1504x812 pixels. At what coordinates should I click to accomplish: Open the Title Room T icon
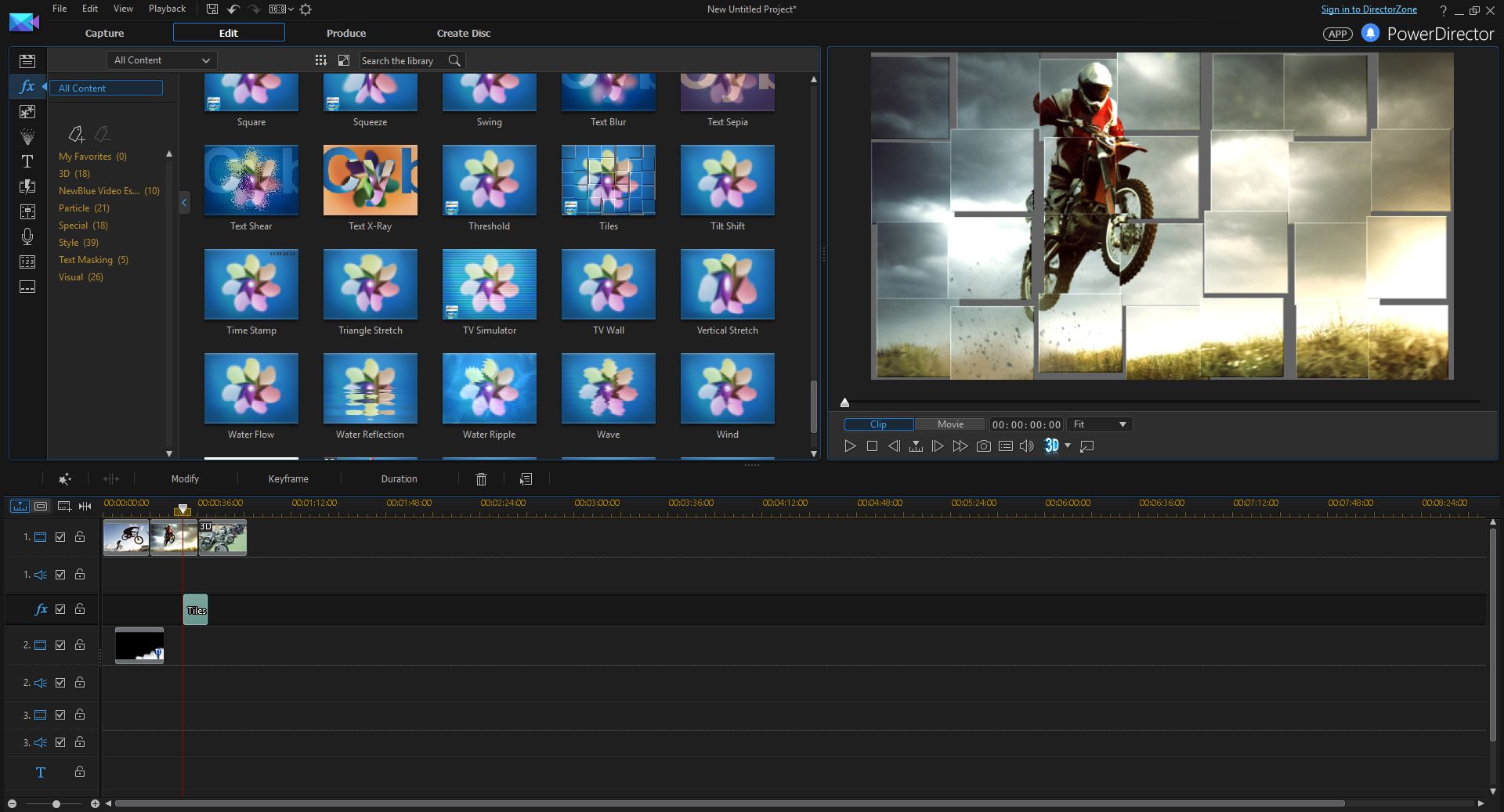point(27,161)
